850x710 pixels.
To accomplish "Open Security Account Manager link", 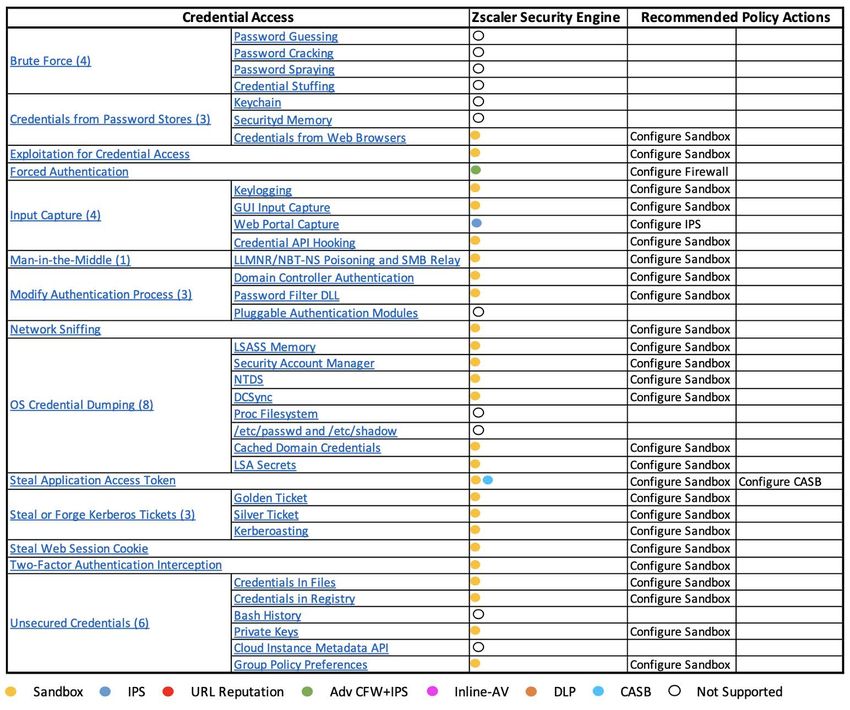I will (x=304, y=363).
